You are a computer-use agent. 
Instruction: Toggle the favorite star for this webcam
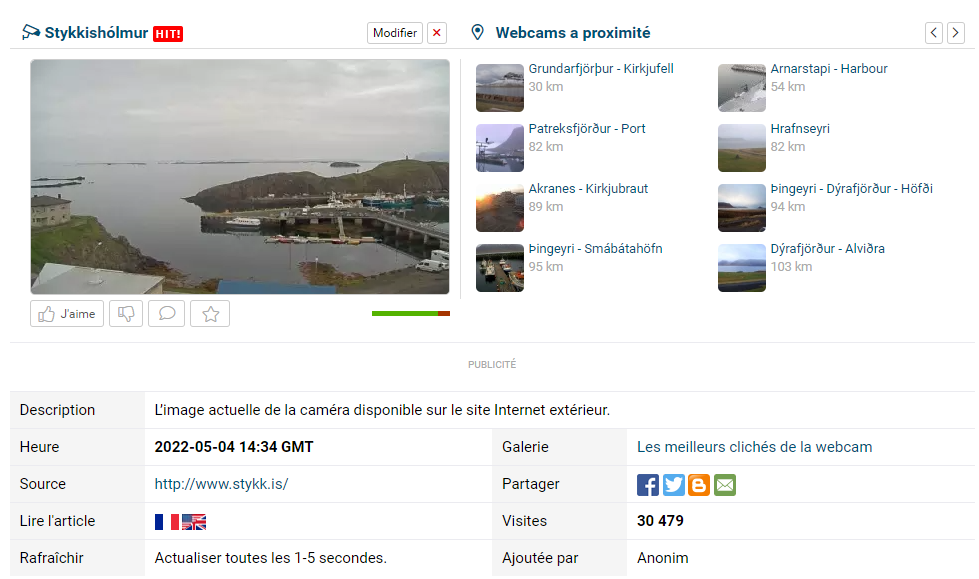tap(209, 313)
